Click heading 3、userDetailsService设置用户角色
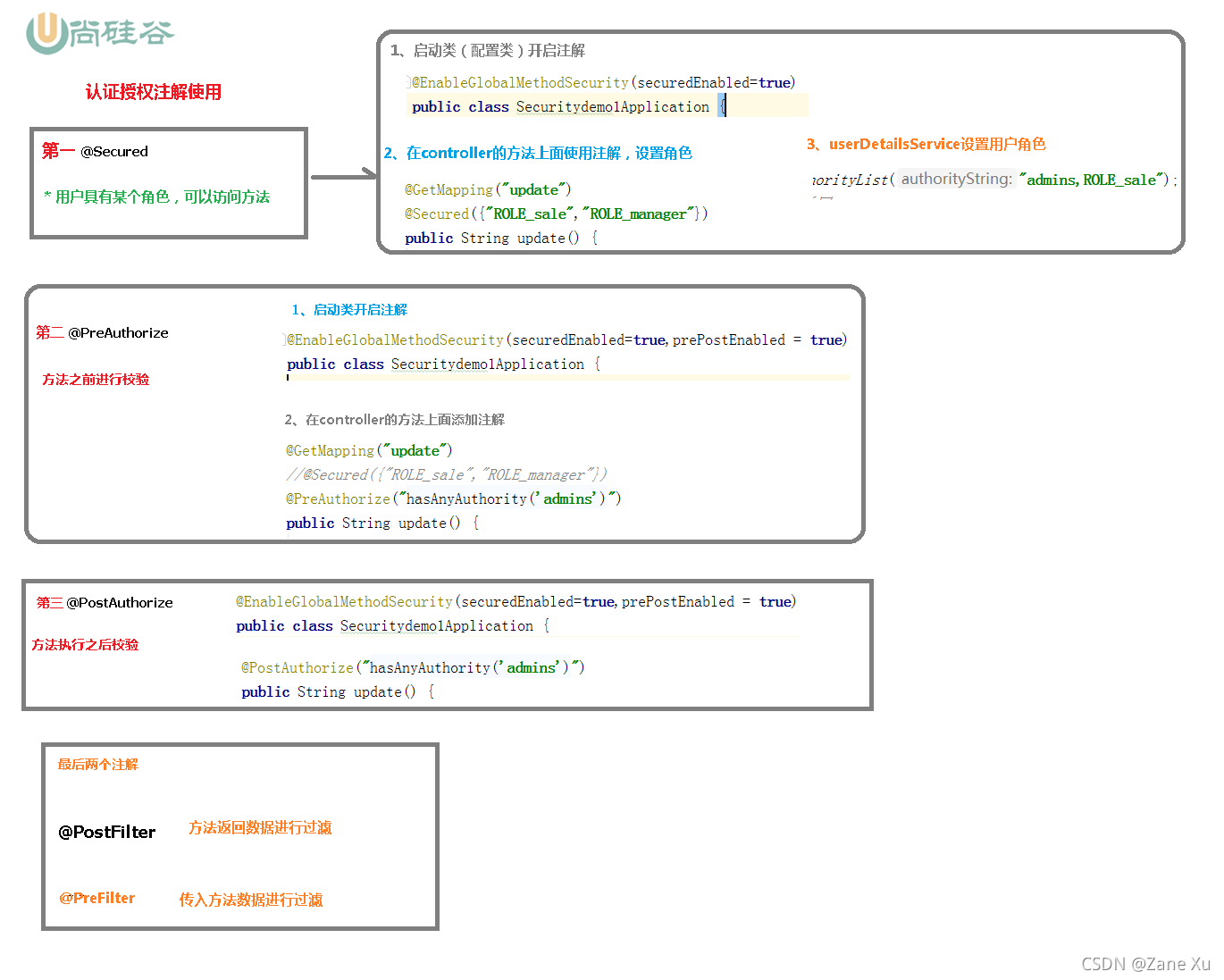The width and height of the screenshot is (1224, 980). [926, 144]
